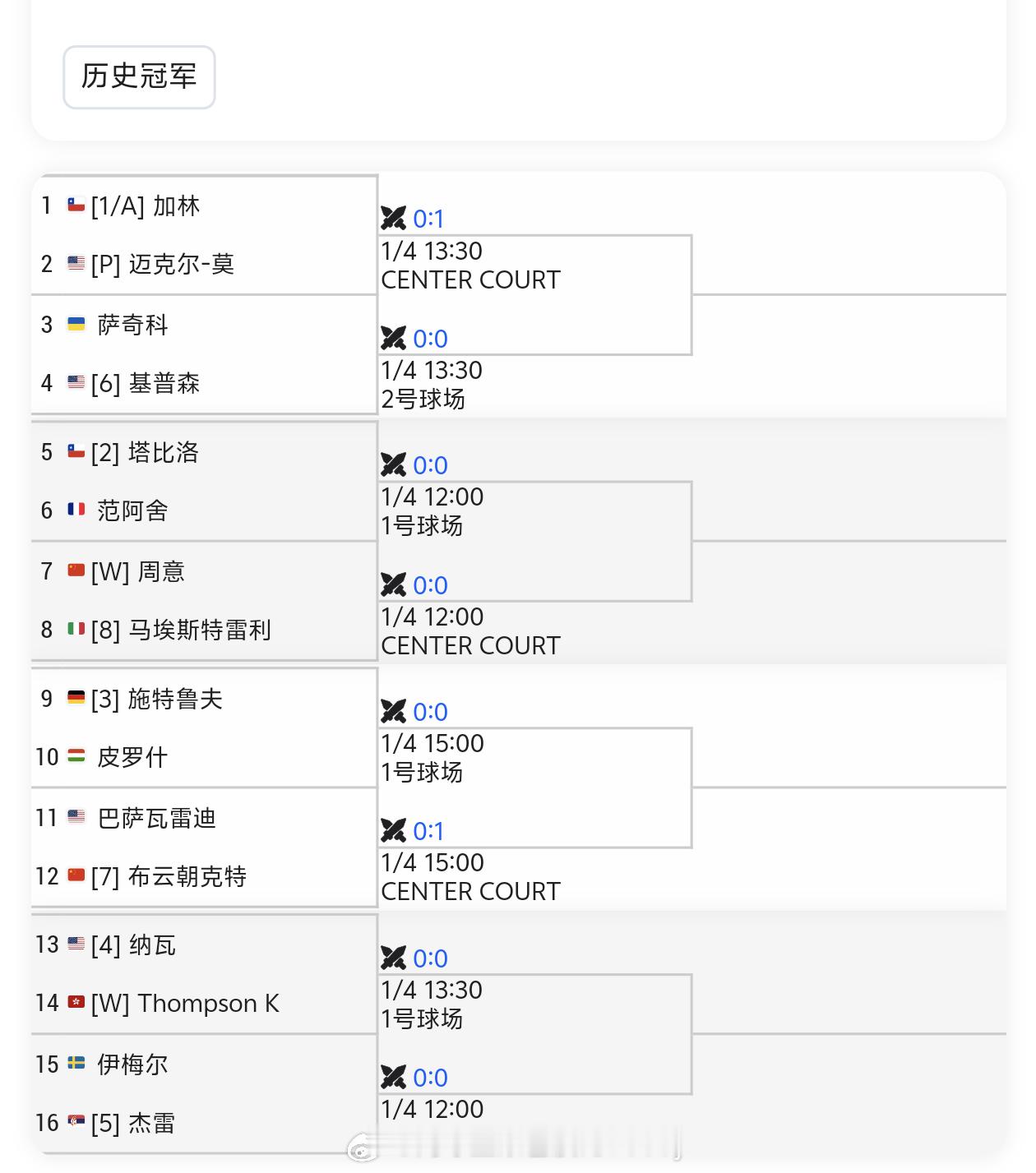This screenshot has width=1036, height=1173.
Task: Click the China flag beside 周意
Action: point(76,571)
